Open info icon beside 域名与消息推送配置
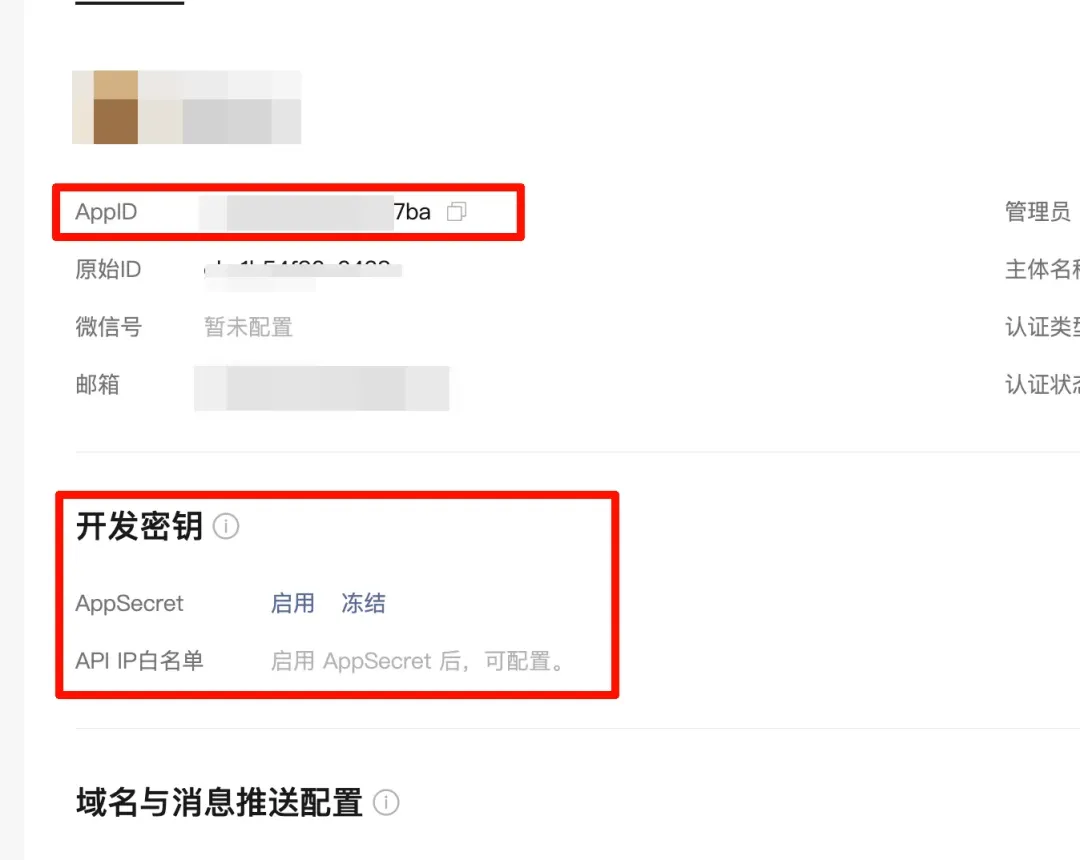The height and width of the screenshot is (860, 1080). tap(386, 803)
